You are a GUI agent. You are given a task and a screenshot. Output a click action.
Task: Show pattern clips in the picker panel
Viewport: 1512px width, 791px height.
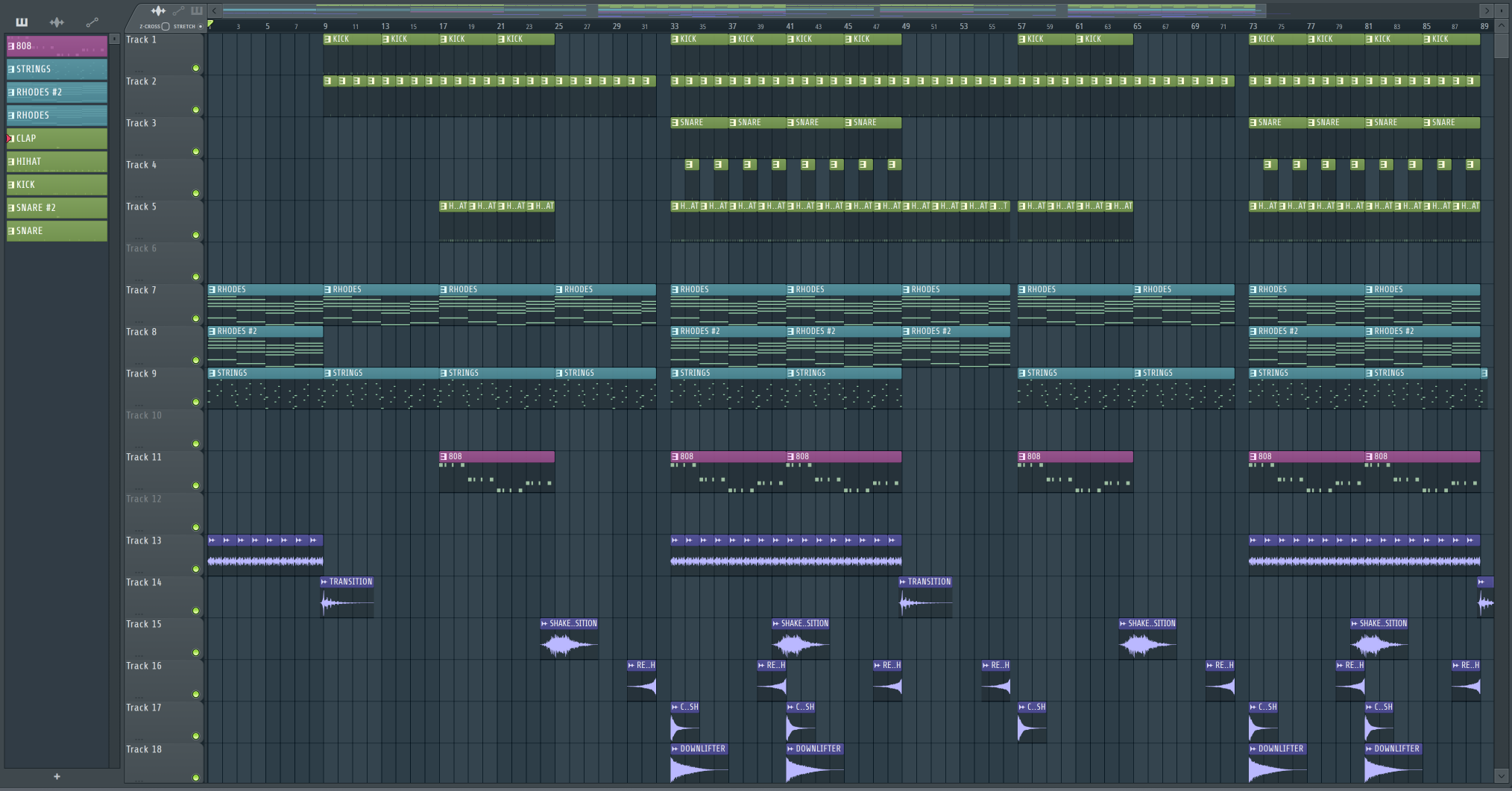[x=22, y=22]
